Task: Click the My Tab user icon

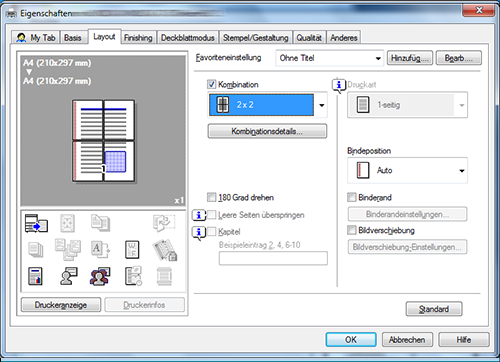Action: (x=21, y=38)
